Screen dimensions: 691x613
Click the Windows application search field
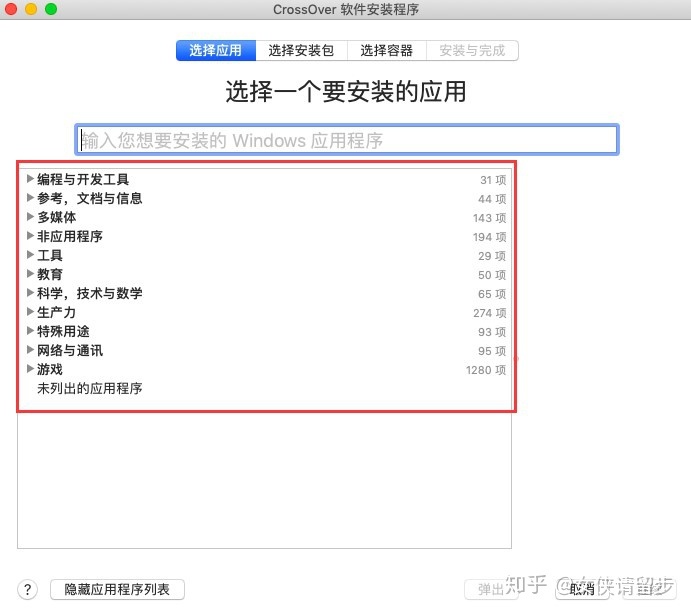click(x=347, y=140)
